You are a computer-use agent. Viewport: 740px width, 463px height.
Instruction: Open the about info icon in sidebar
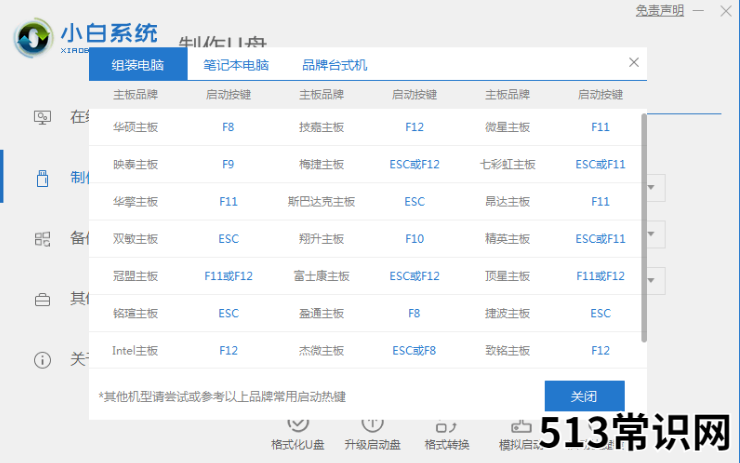coord(42,360)
